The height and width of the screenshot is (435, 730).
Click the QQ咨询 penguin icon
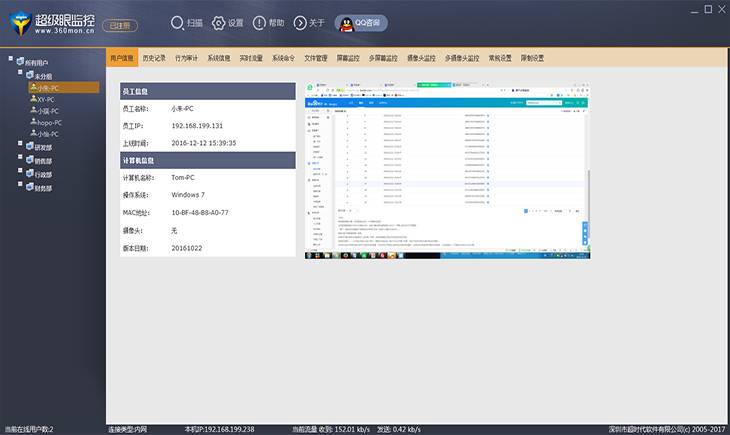[345, 22]
